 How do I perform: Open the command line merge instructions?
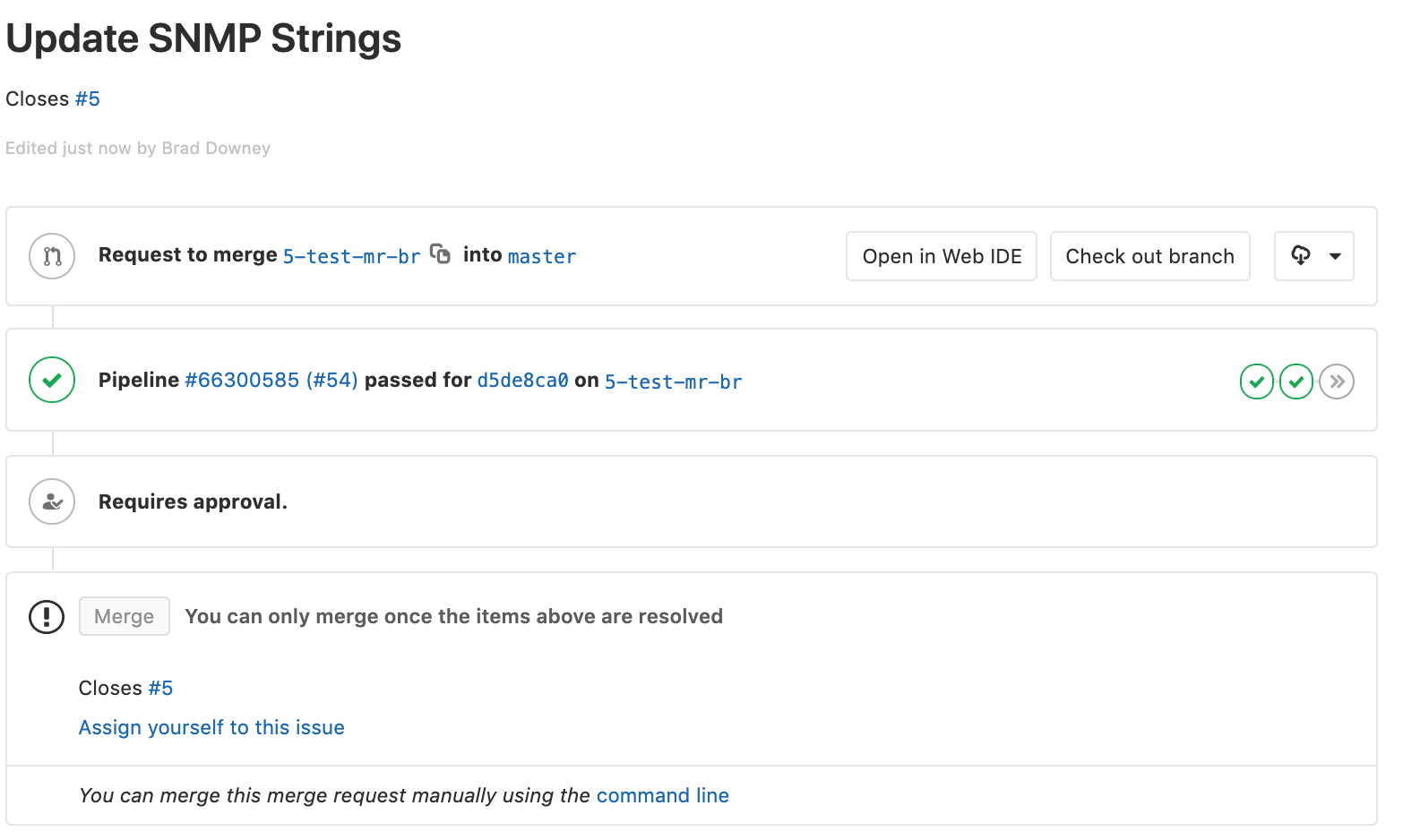pos(662,795)
